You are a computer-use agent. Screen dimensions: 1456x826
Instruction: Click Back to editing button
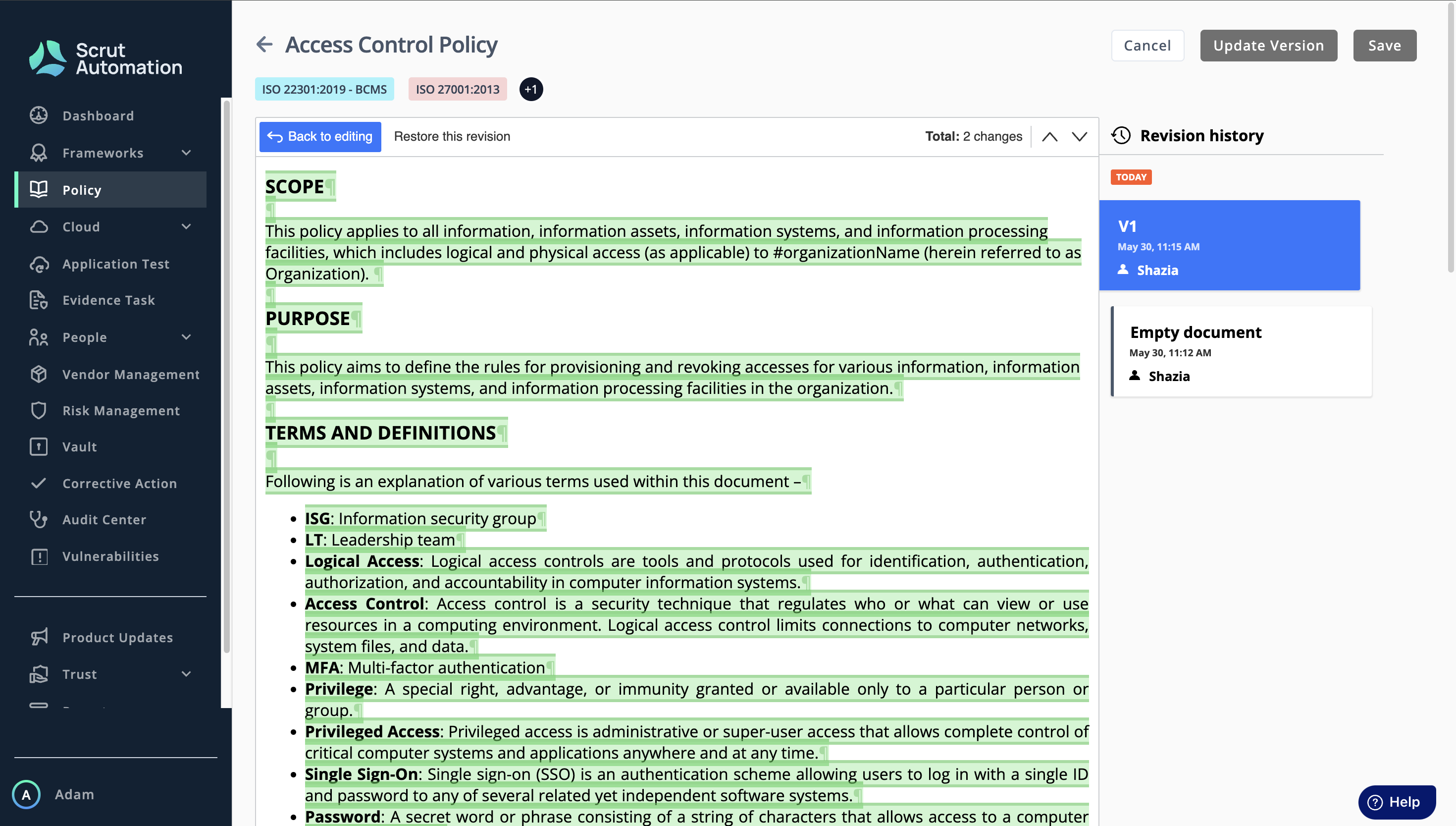(320, 137)
